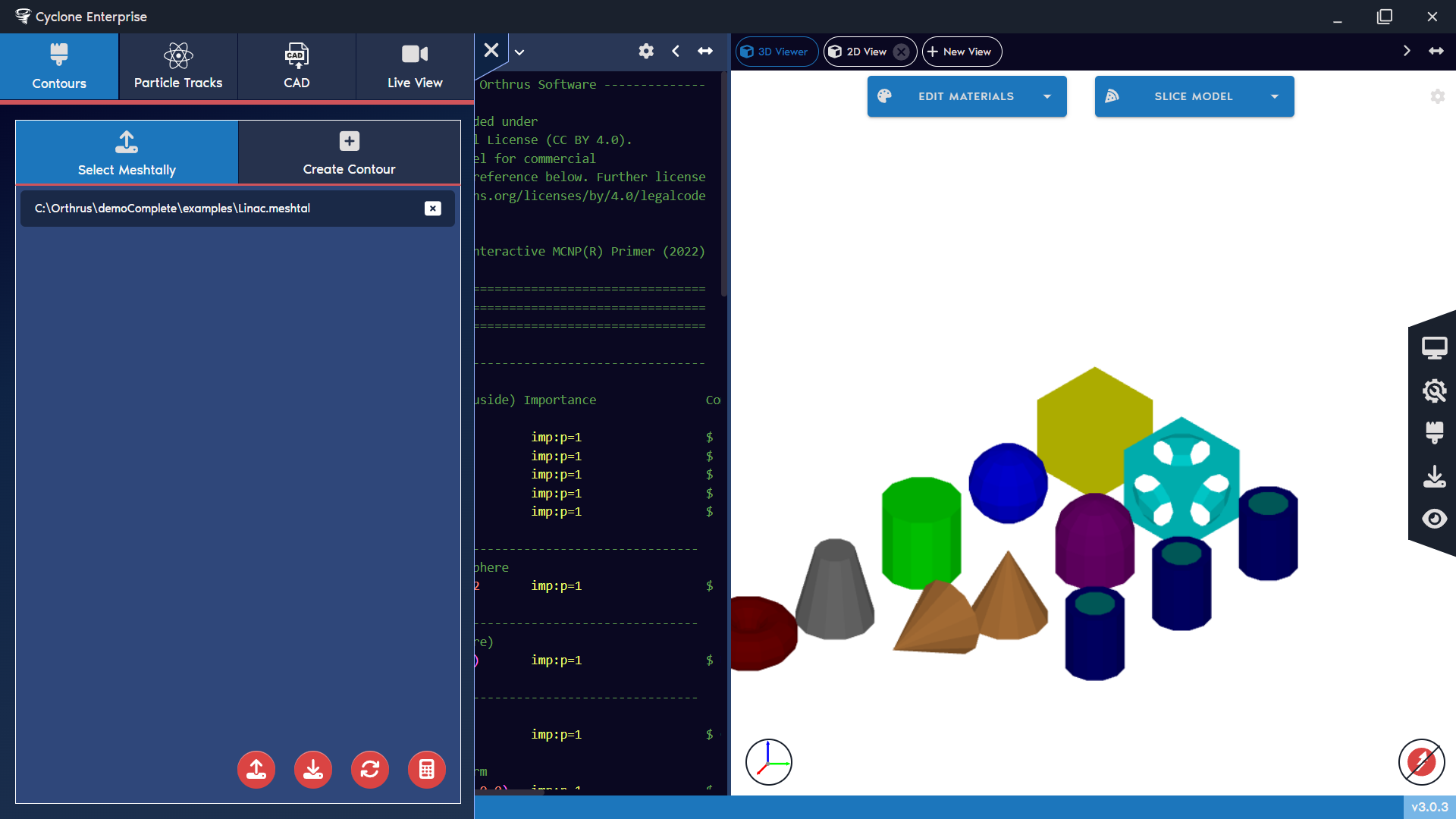The width and height of the screenshot is (1456, 819).
Task: Open the Live View tool
Action: pos(414,66)
